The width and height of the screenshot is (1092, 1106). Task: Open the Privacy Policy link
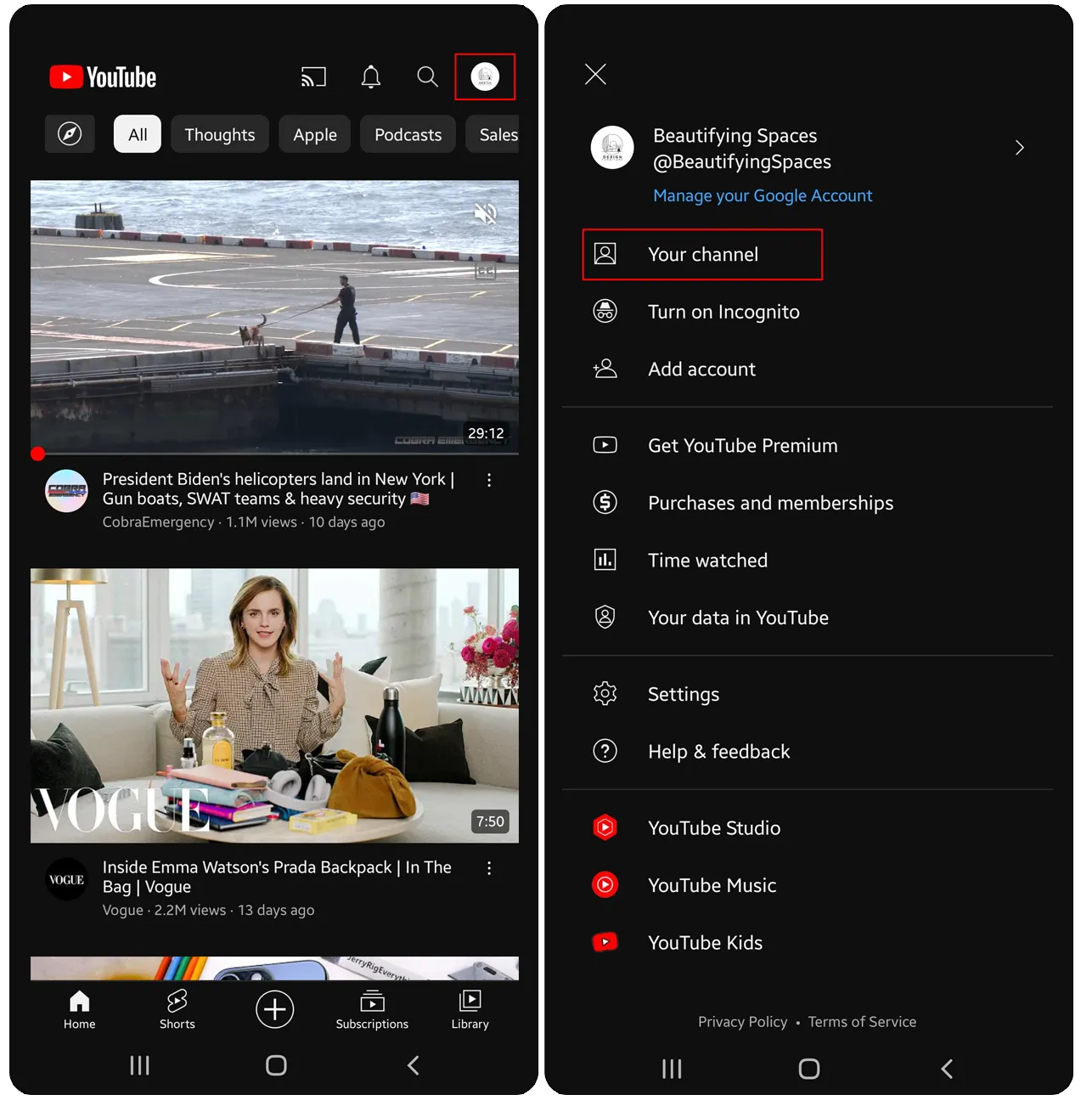[x=742, y=1022]
